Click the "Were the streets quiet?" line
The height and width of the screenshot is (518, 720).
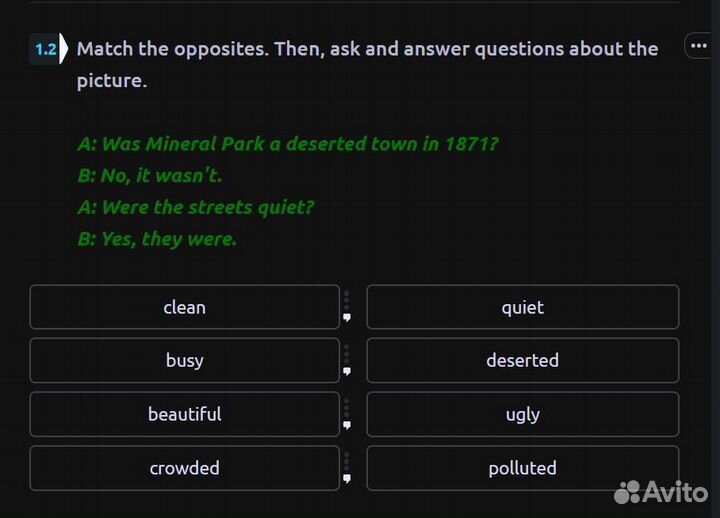pos(196,208)
